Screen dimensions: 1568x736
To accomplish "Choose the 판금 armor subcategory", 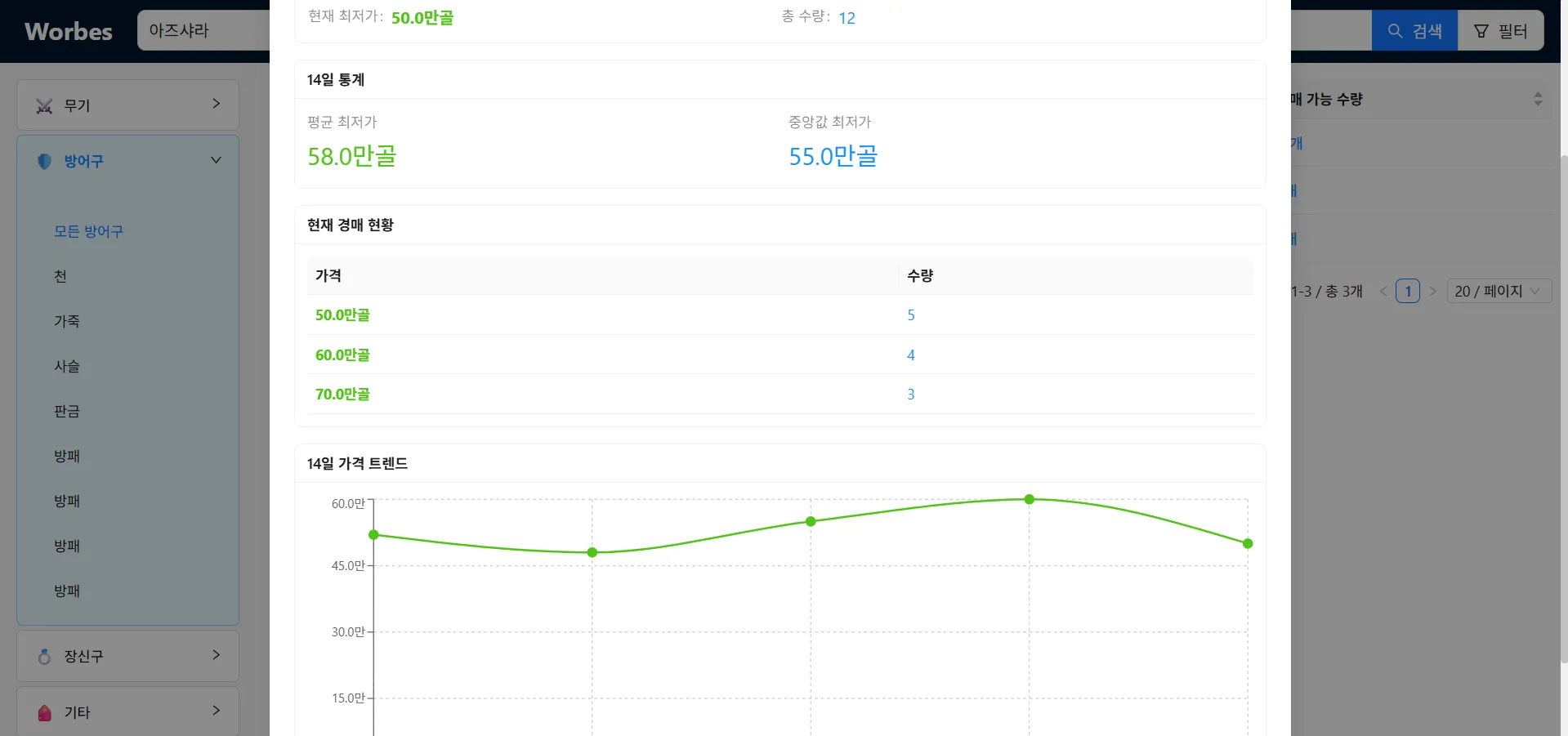I will tap(67, 412).
